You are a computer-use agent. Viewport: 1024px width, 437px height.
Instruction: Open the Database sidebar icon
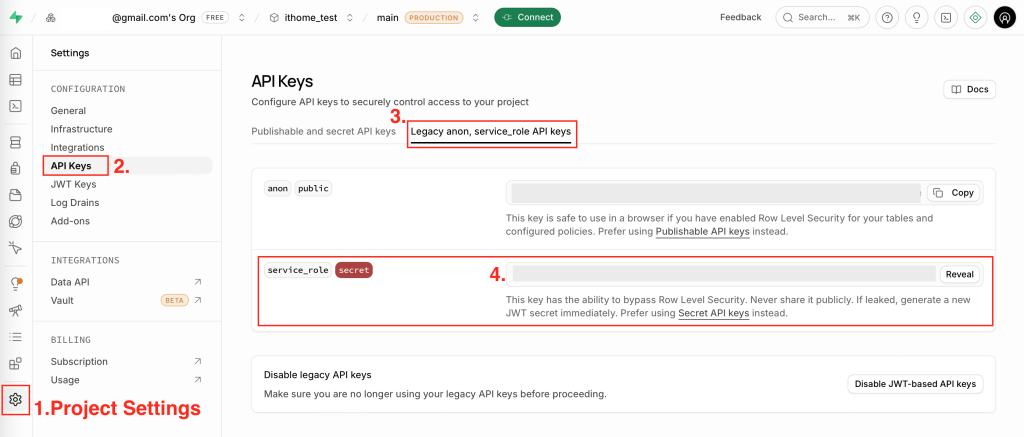point(16,142)
